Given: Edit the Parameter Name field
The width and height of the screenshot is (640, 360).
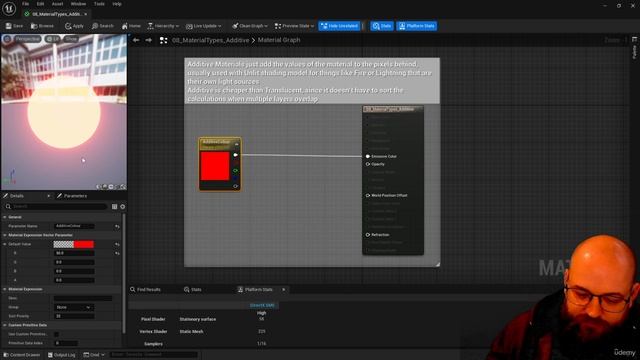Looking at the screenshot, I should pyautogui.click(x=74, y=226).
